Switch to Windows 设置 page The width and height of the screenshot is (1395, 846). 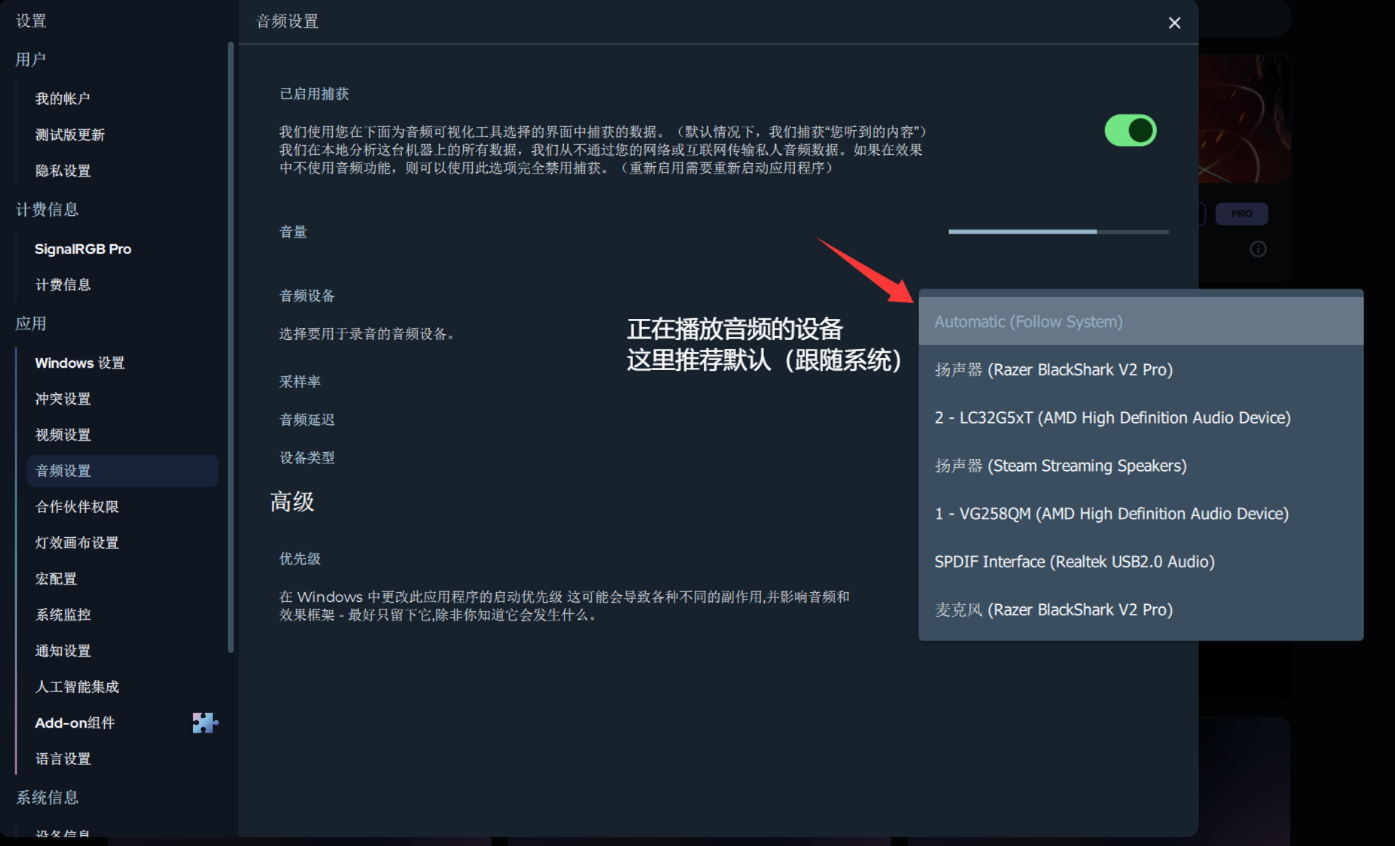pos(80,363)
